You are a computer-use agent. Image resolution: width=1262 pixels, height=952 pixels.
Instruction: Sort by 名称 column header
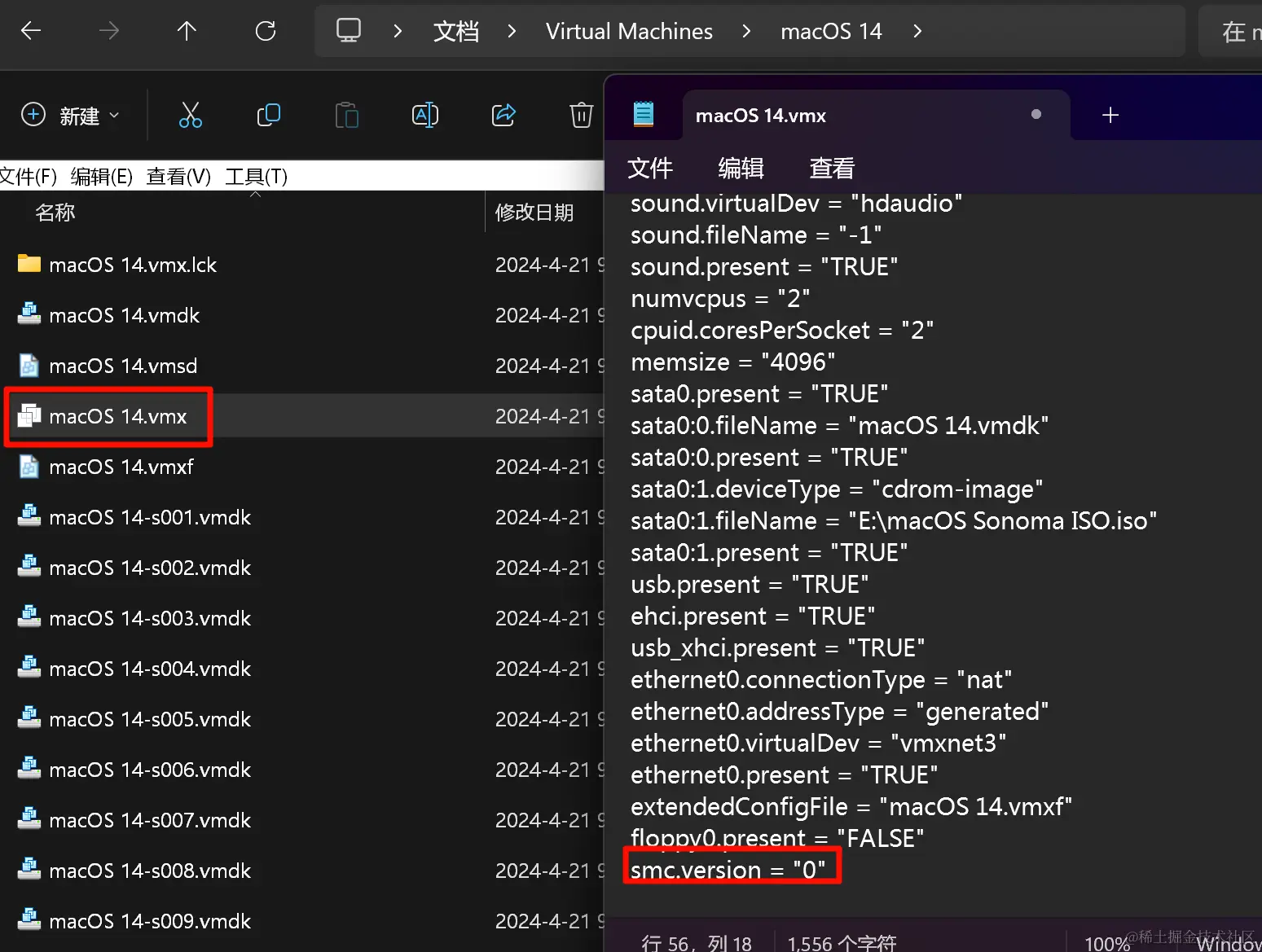[x=55, y=213]
